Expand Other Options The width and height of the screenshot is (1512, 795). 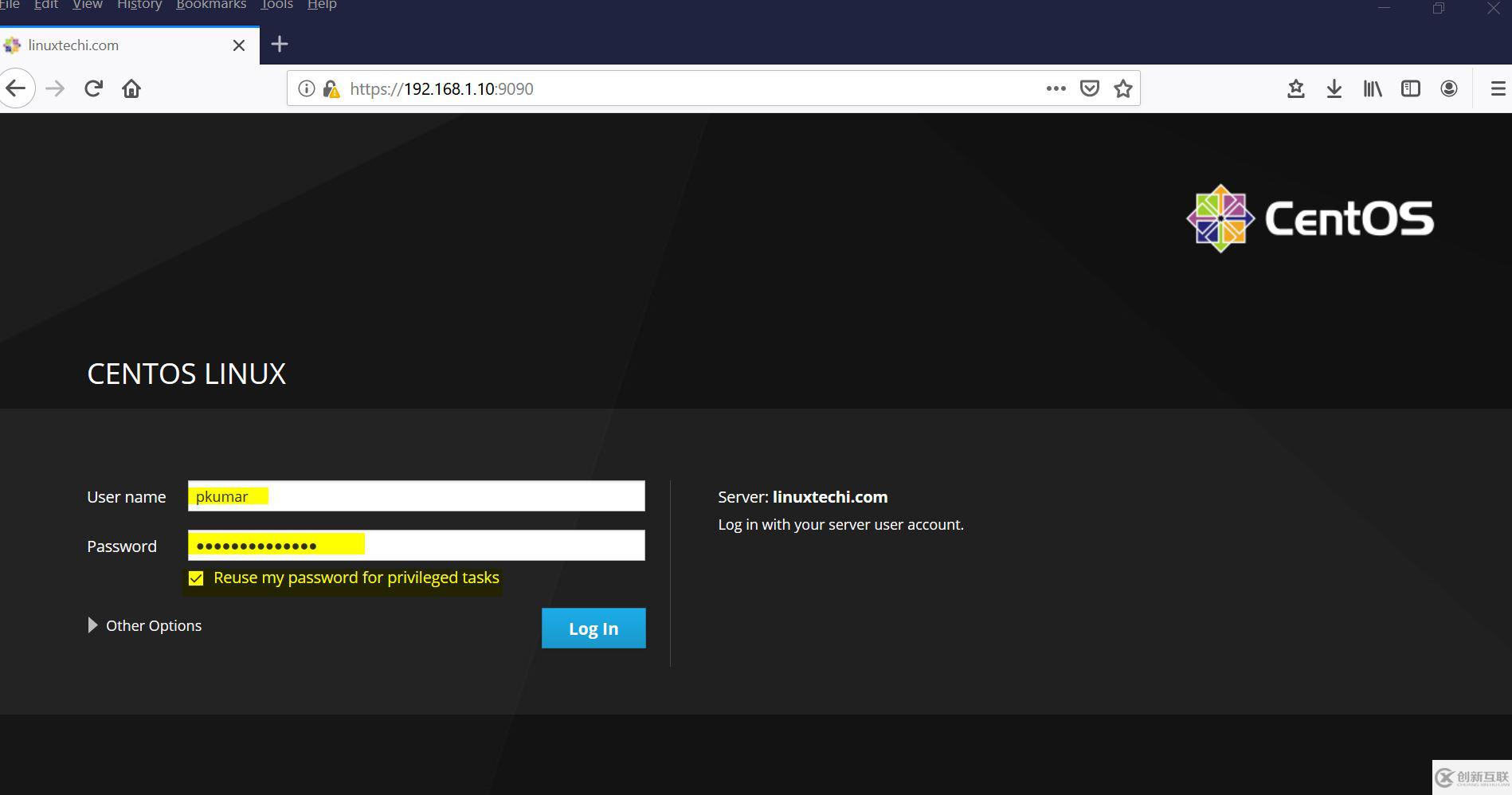click(144, 625)
